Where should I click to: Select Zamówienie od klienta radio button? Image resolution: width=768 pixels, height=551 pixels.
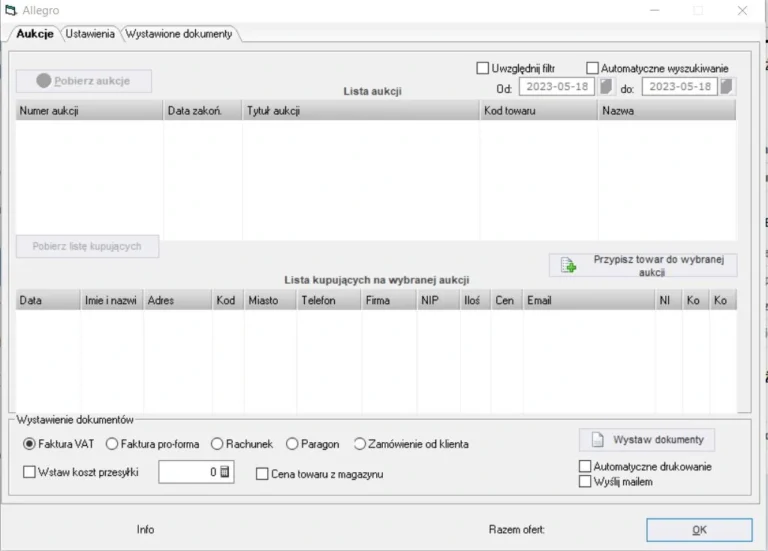point(360,444)
